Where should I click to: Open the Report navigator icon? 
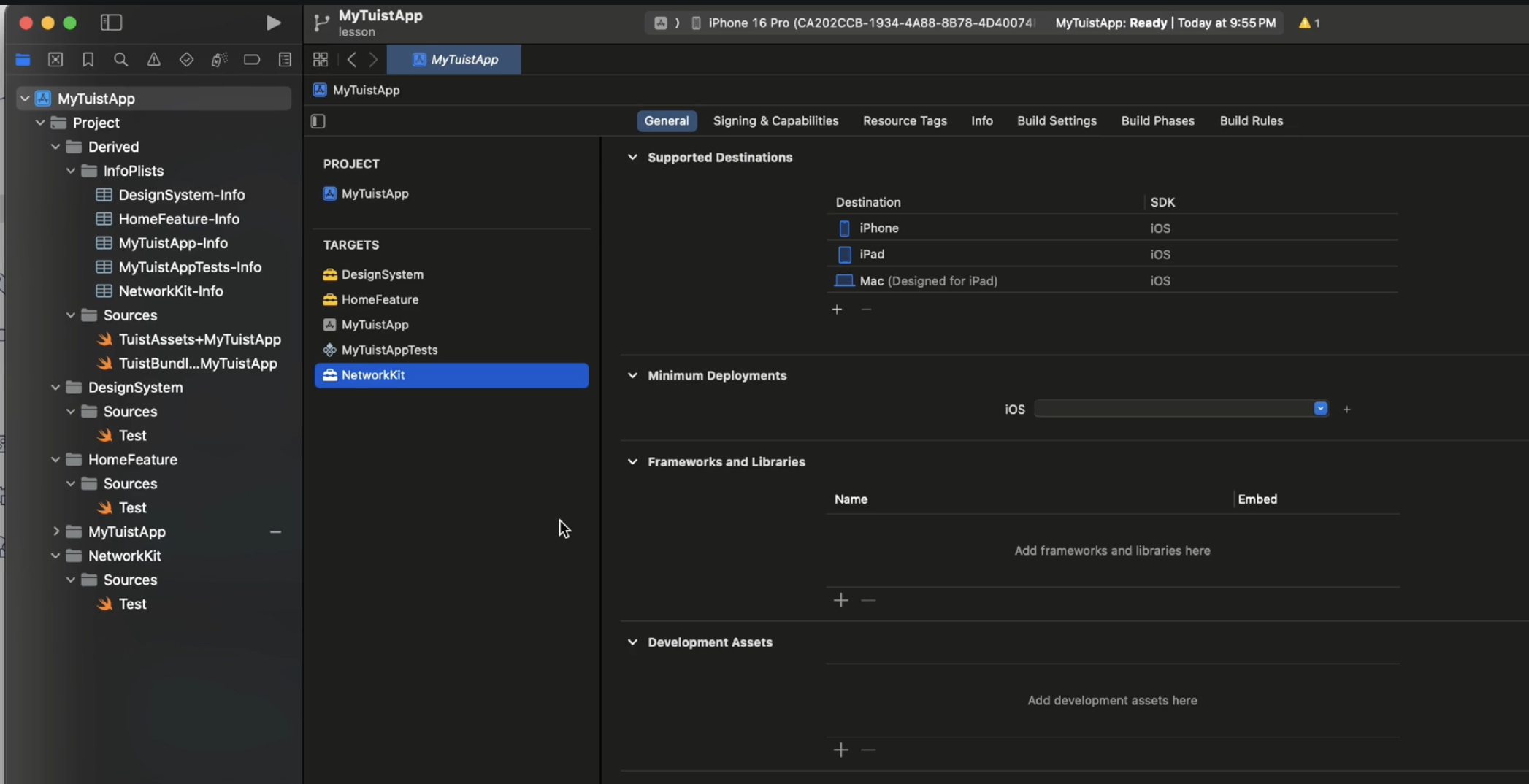[285, 60]
